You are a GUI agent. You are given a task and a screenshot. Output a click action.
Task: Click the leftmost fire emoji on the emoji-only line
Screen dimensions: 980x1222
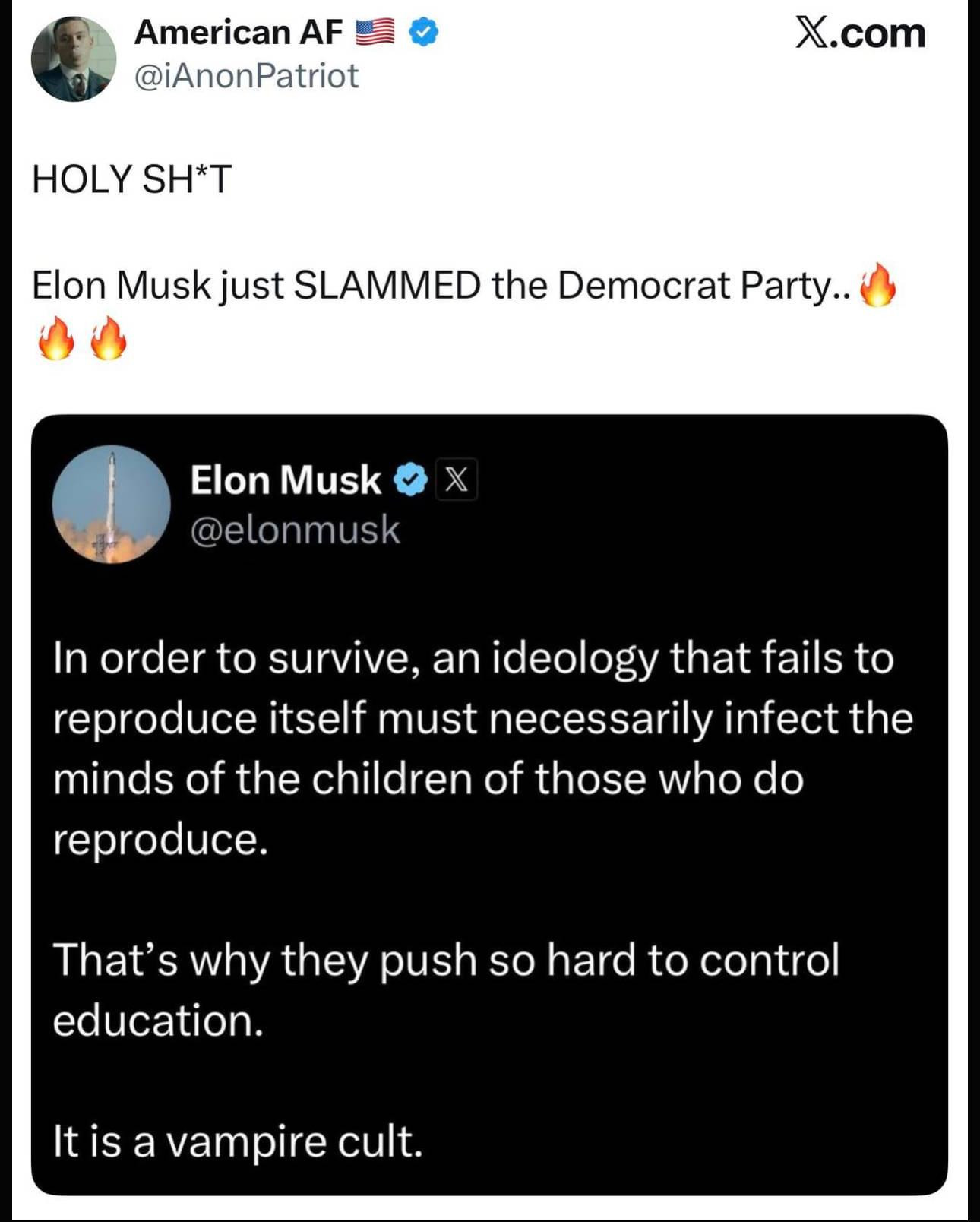[56, 338]
